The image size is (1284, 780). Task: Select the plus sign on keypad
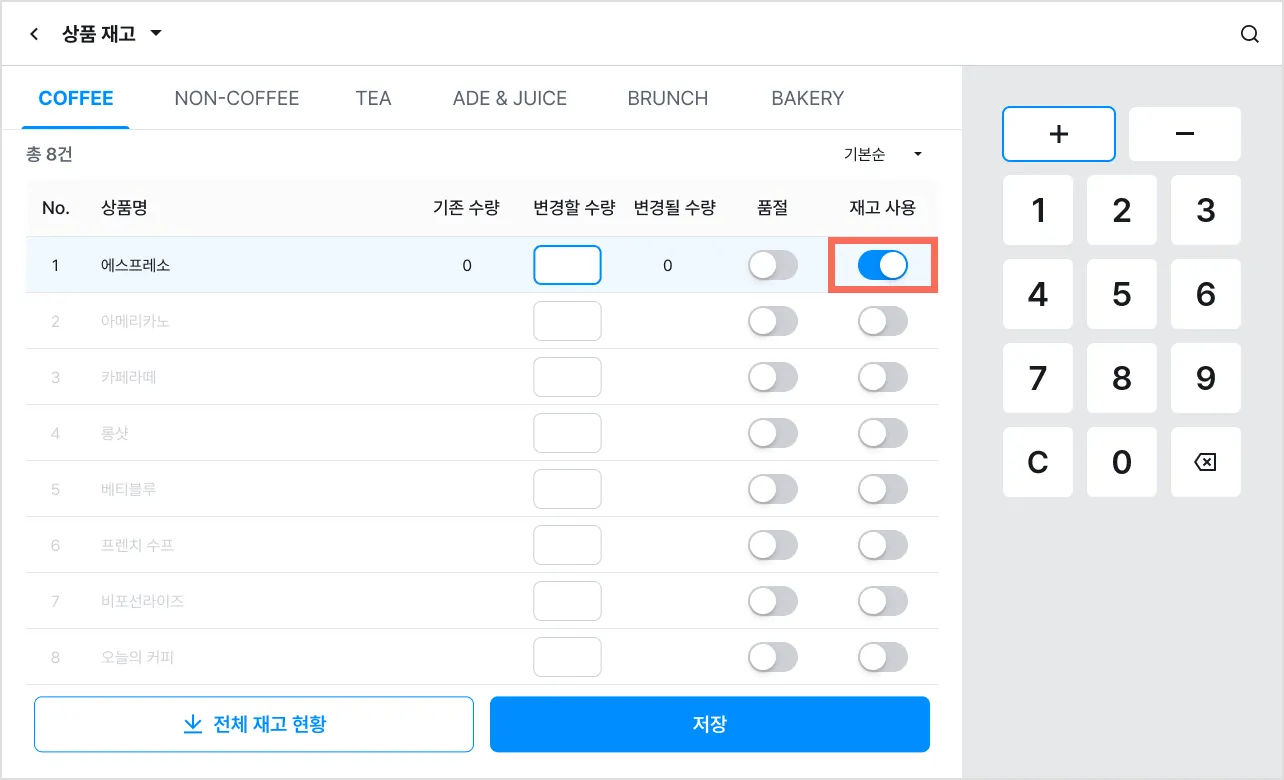pos(1058,134)
